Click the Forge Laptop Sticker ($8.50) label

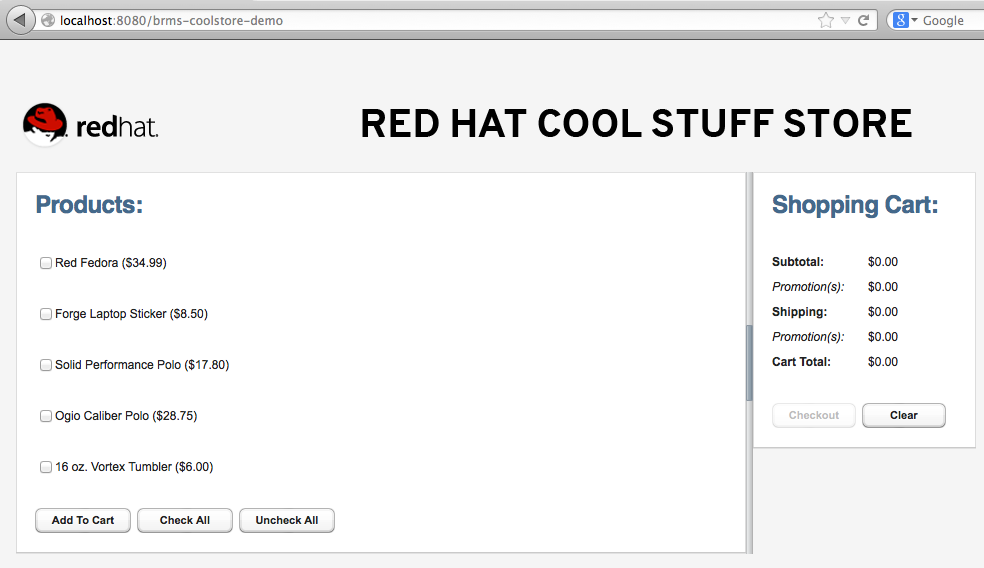pos(131,314)
